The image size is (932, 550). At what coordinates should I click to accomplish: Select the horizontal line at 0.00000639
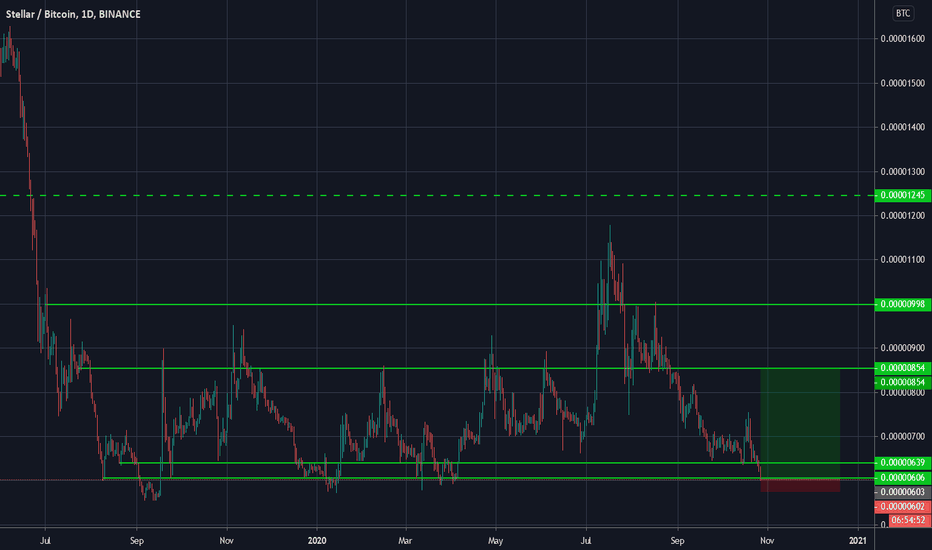tap(496, 463)
